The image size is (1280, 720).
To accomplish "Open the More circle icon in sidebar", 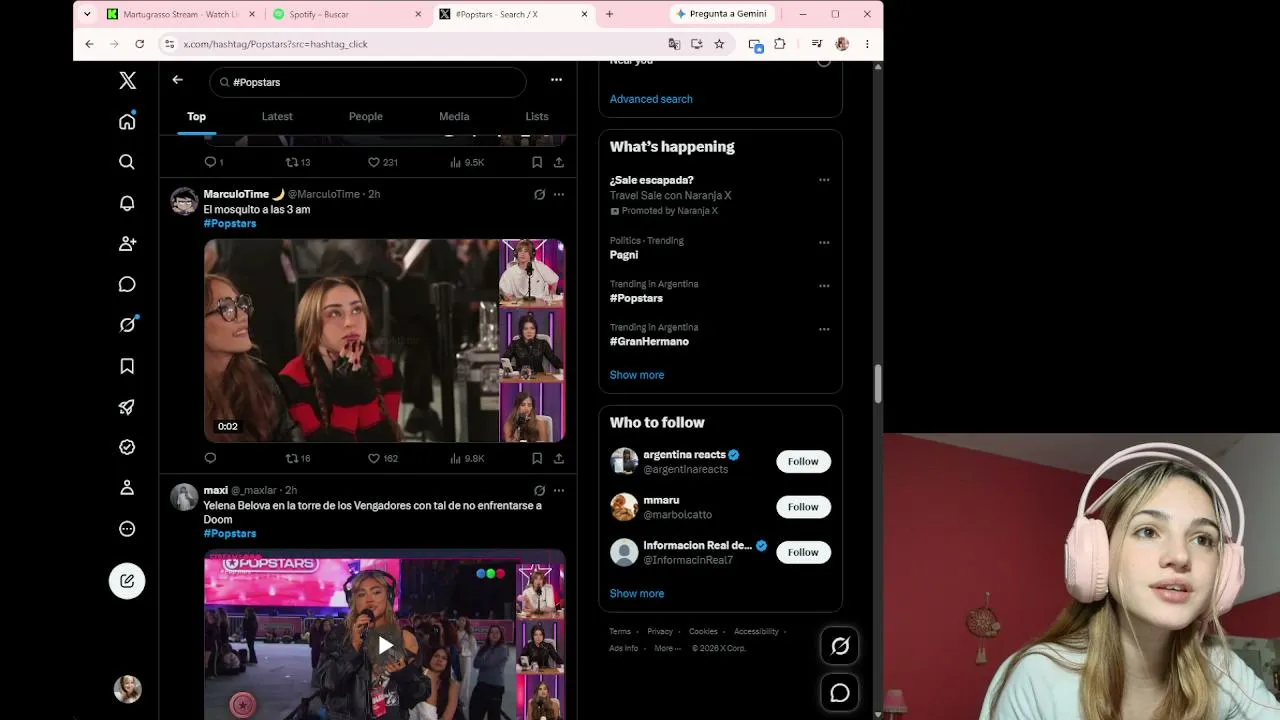I will point(127,529).
